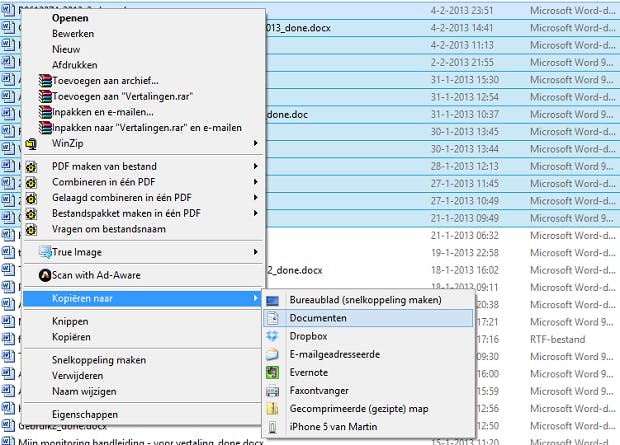Image resolution: width=620 pixels, height=445 pixels.
Task: Select Faxontvanger in the submenu
Action: click(x=319, y=391)
